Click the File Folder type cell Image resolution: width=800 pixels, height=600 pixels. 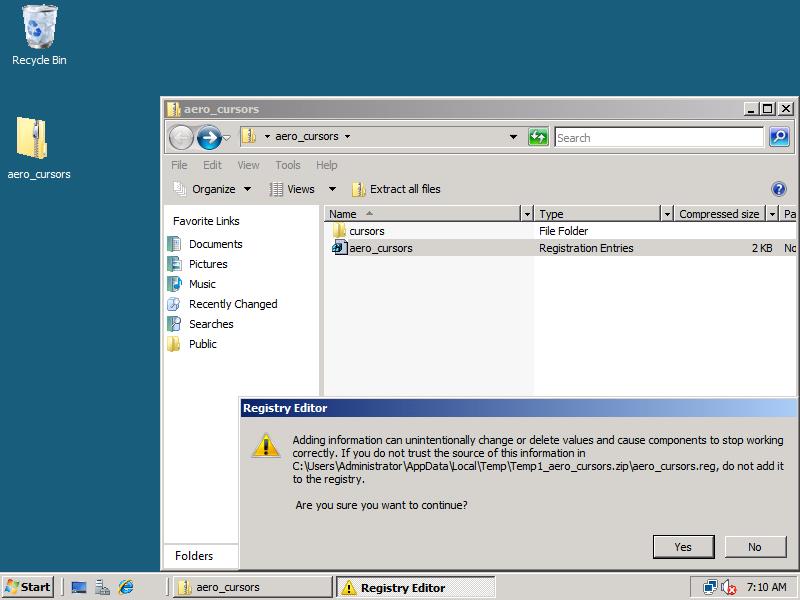563,231
